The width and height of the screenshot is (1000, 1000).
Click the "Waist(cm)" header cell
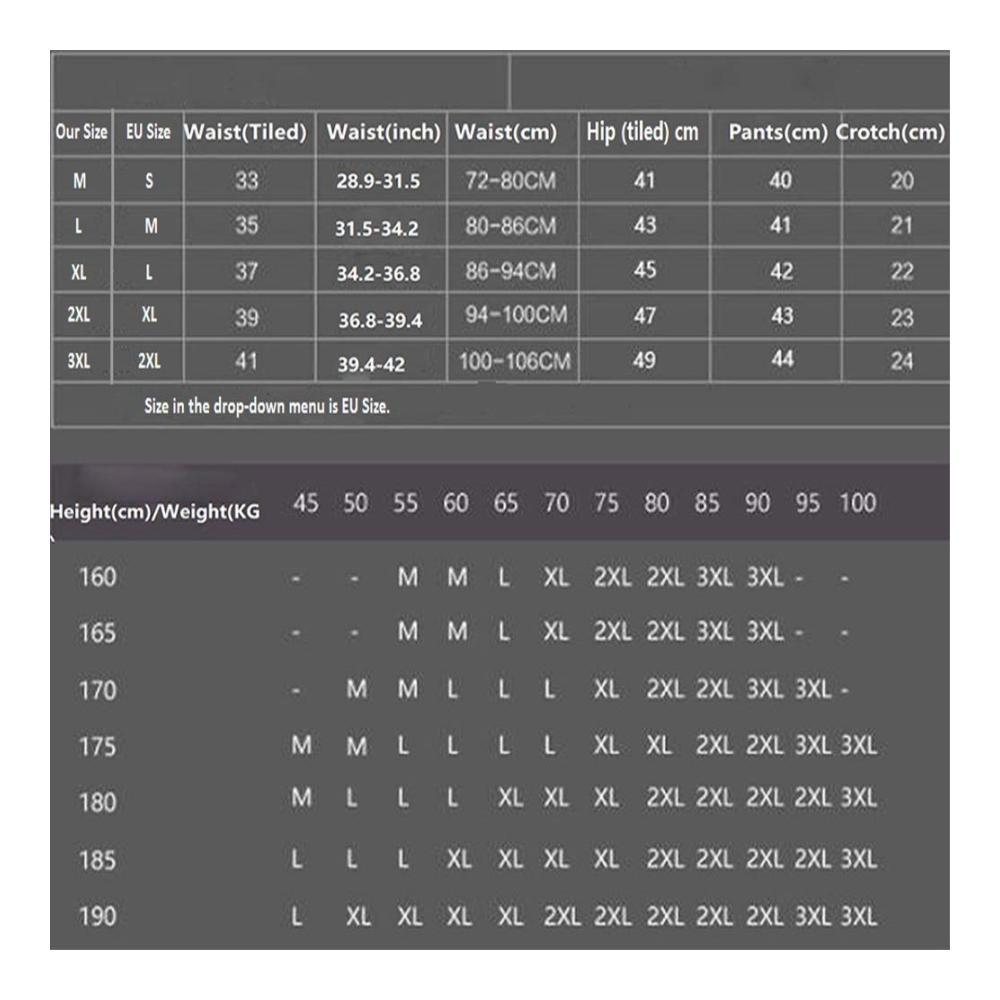506,132
